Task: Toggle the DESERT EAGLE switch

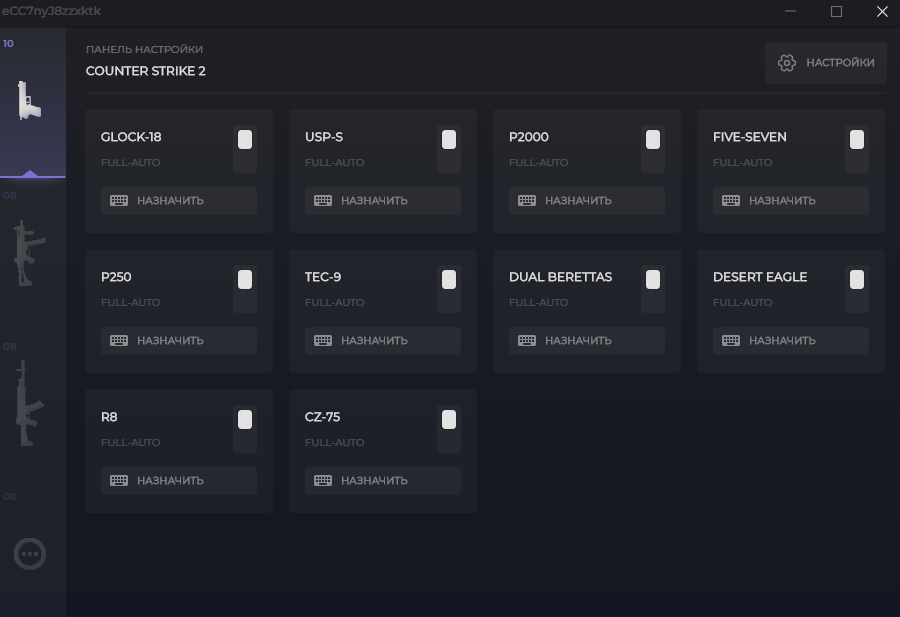Action: (857, 289)
